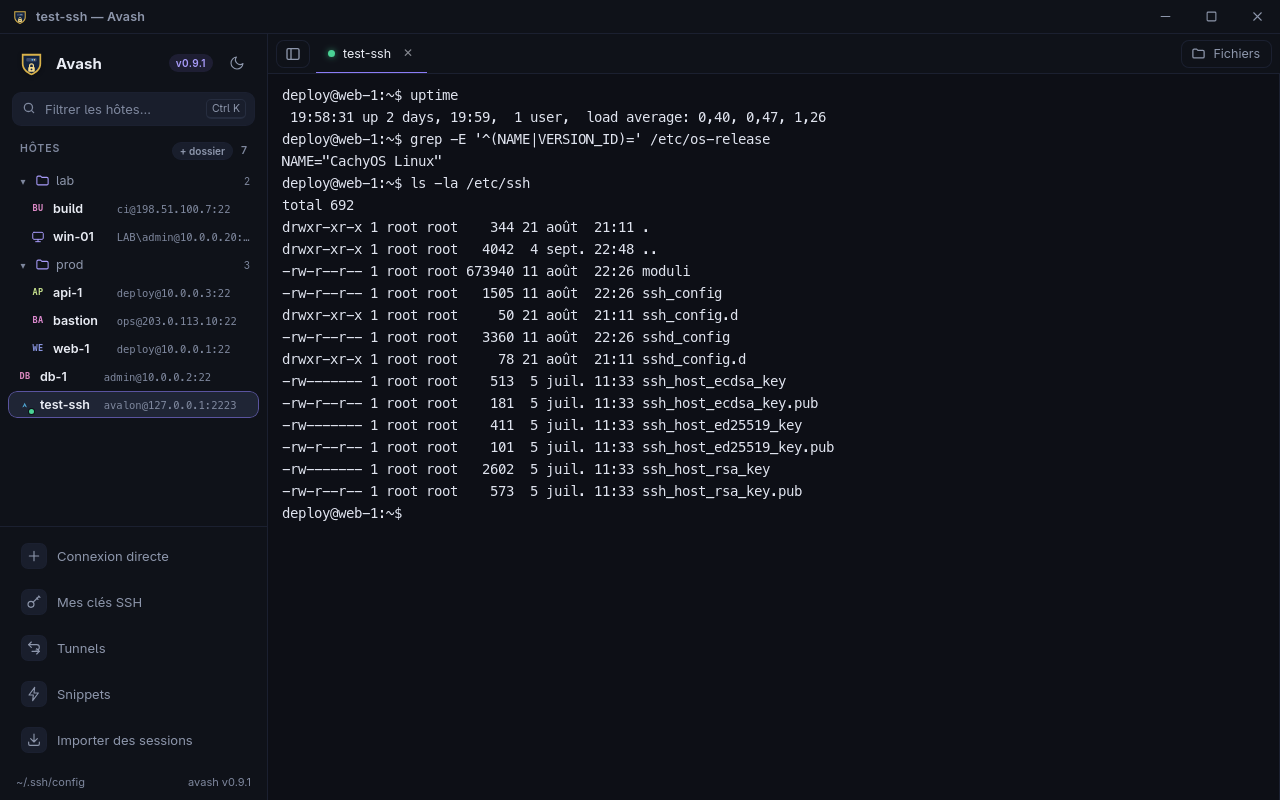
Task: Click the terminal prompt at last line
Action: click(342, 513)
